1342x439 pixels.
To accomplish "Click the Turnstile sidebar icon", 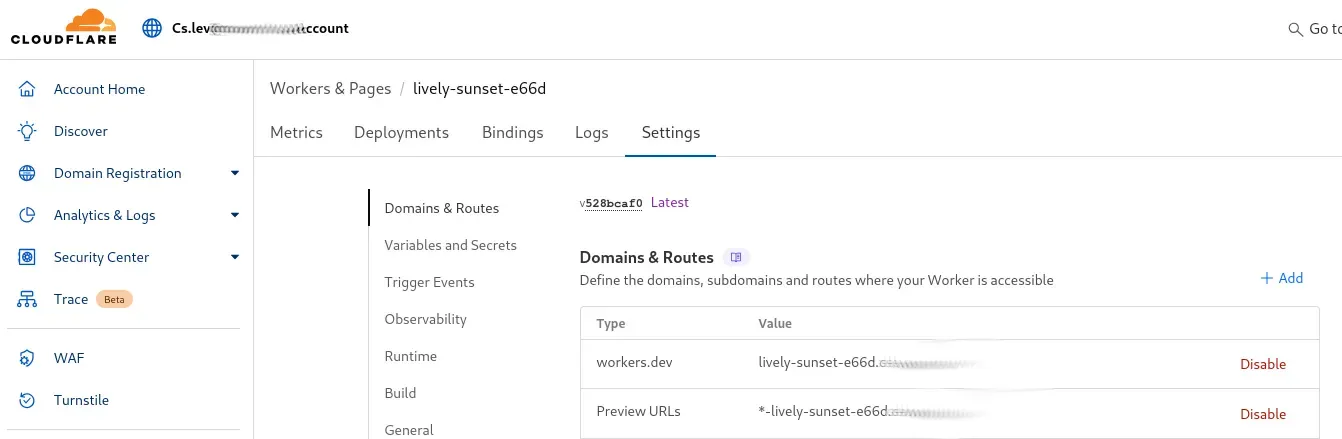I will click(28, 400).
